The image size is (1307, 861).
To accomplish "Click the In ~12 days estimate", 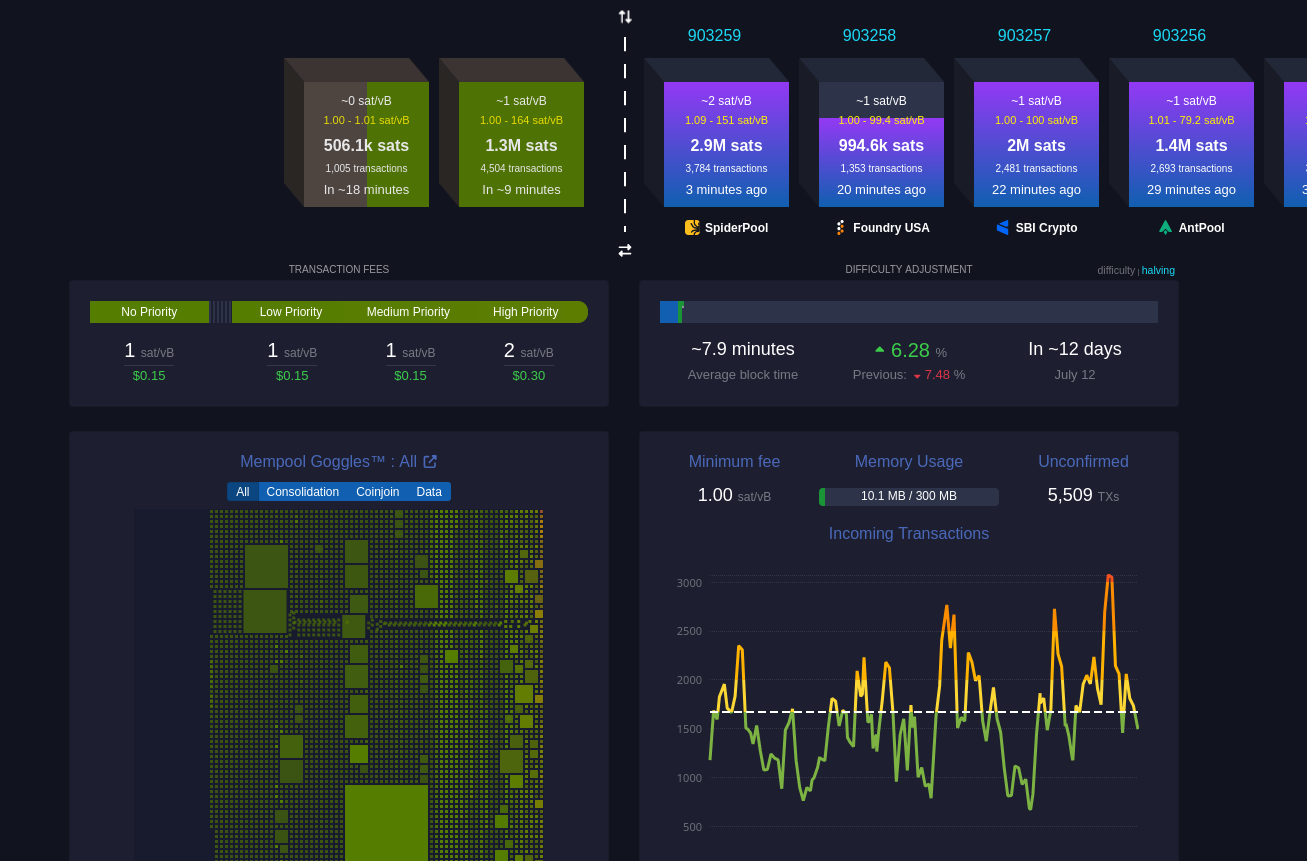I will 1075,349.
